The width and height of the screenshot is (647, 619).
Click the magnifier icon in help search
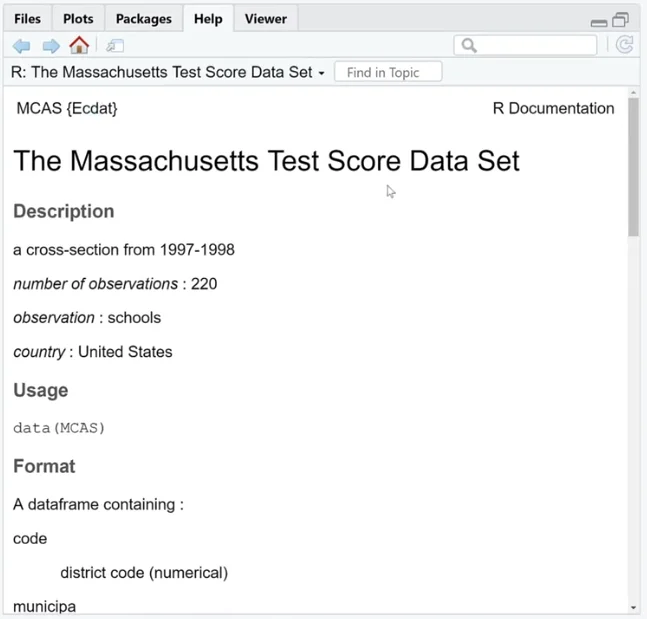469,45
